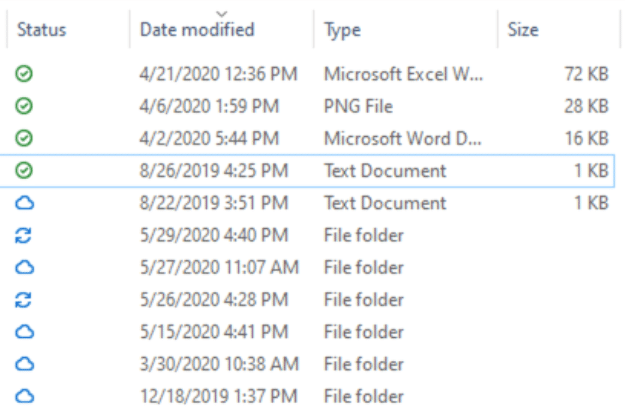Click green check icon on 8/26/2019 Text Document
This screenshot has height=420, width=625.
(24, 171)
